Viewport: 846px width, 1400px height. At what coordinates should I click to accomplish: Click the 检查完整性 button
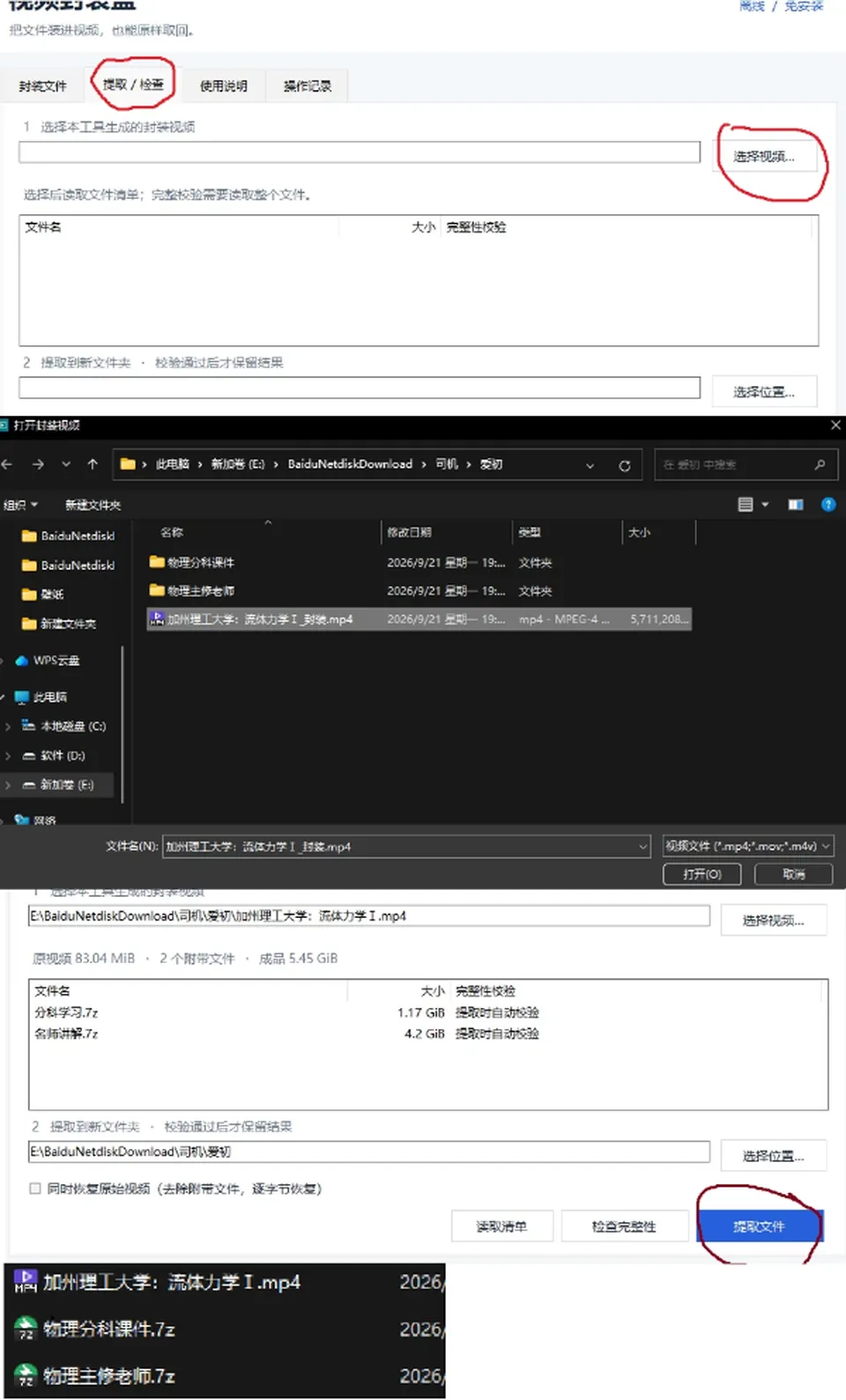(624, 1226)
